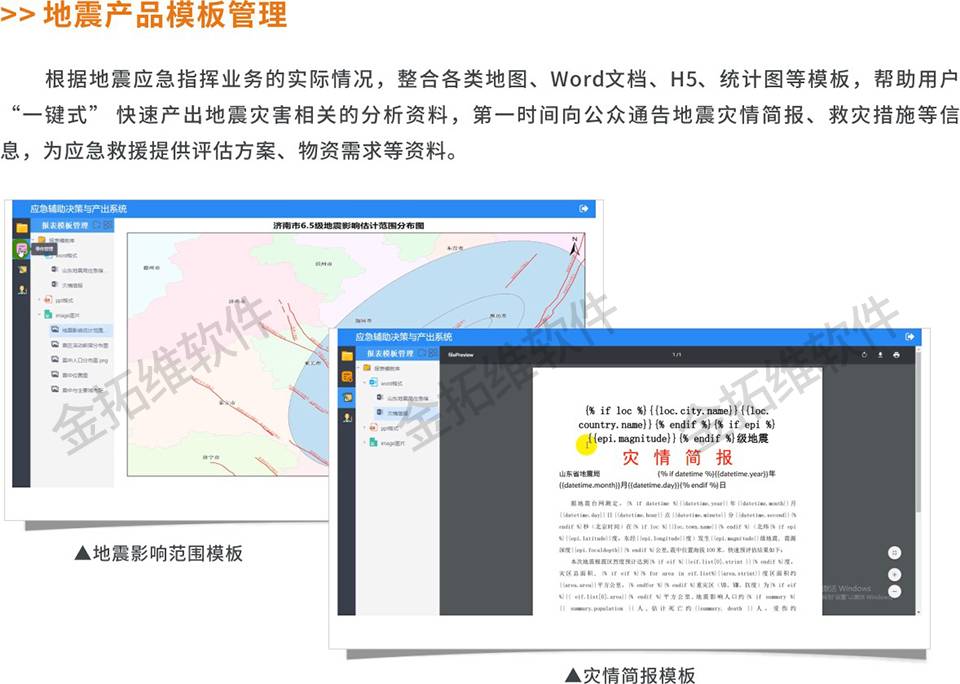Click second small icon beside 报表模板管理 in brief window
This screenshot has width=960, height=684.
[433, 353]
